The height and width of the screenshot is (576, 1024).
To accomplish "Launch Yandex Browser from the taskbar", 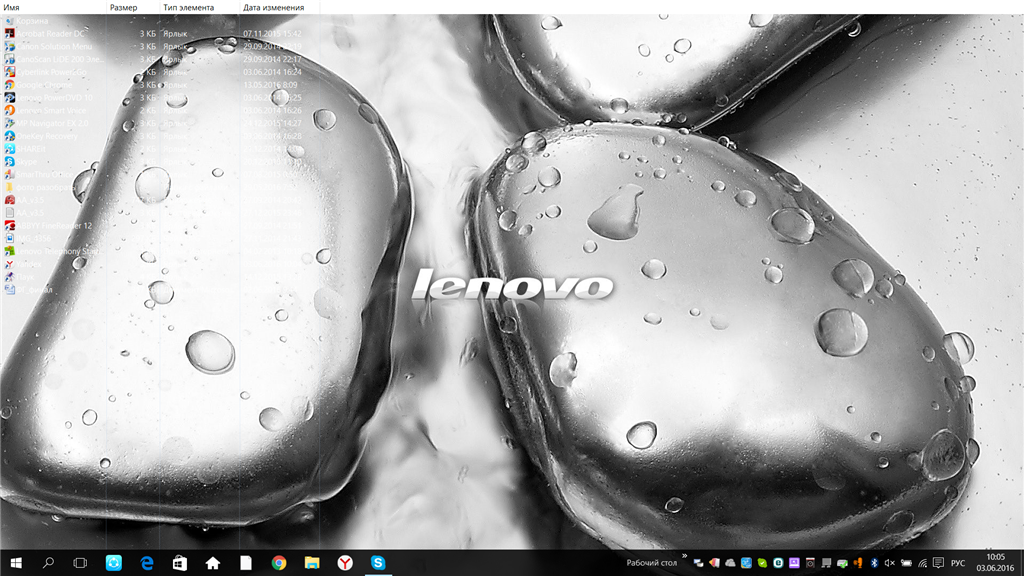I will tap(345, 563).
